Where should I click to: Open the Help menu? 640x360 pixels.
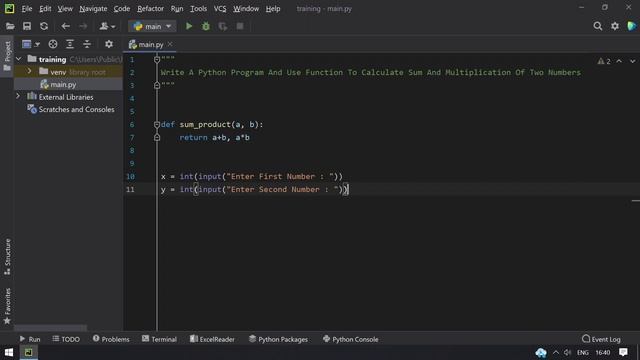pos(273,9)
